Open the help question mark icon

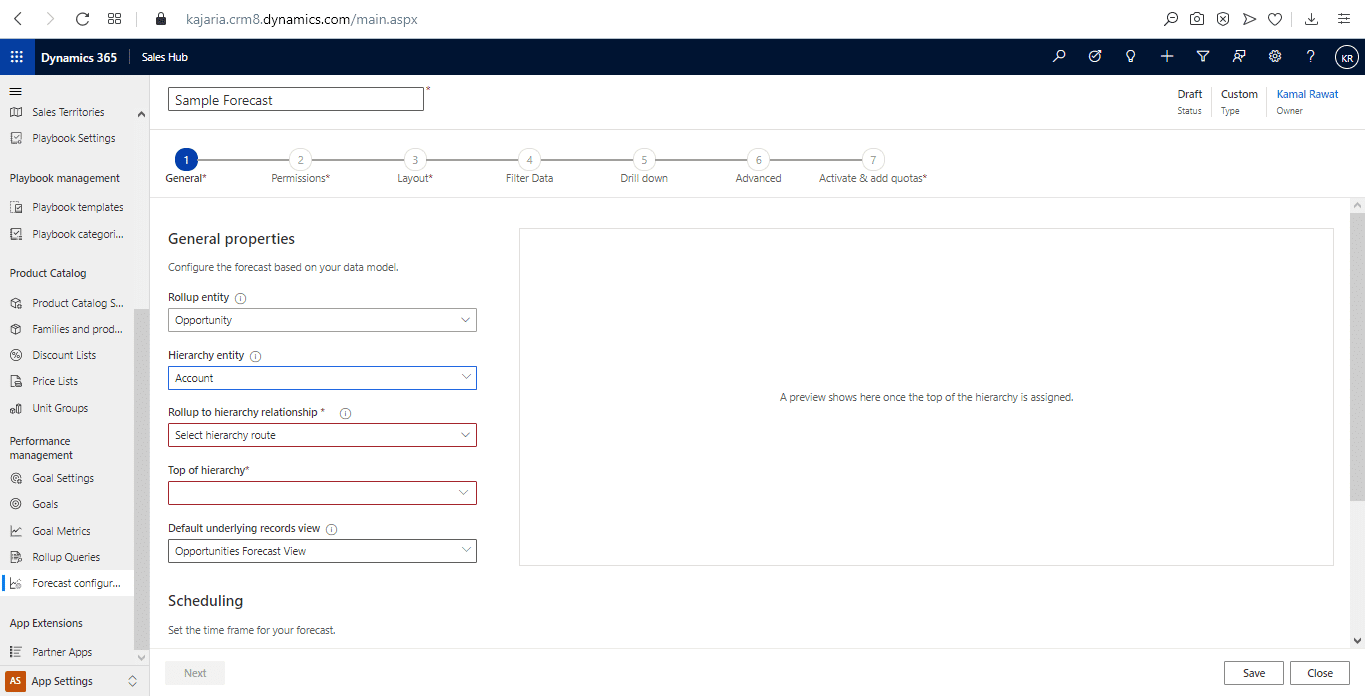tap(1311, 57)
